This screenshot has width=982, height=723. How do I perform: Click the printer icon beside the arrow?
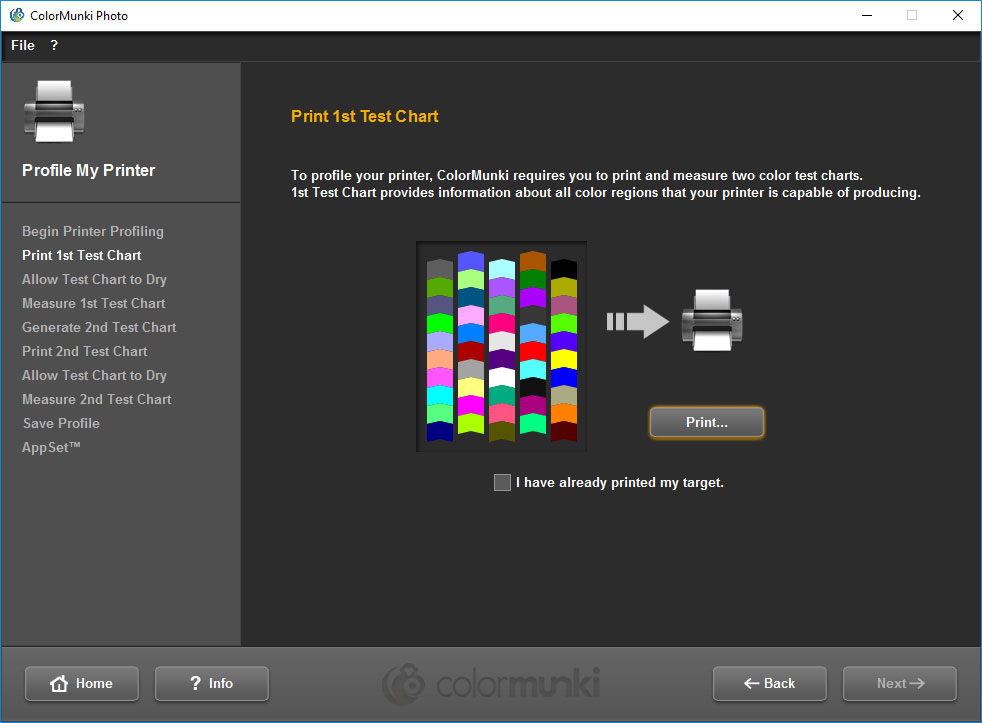pyautogui.click(x=712, y=320)
